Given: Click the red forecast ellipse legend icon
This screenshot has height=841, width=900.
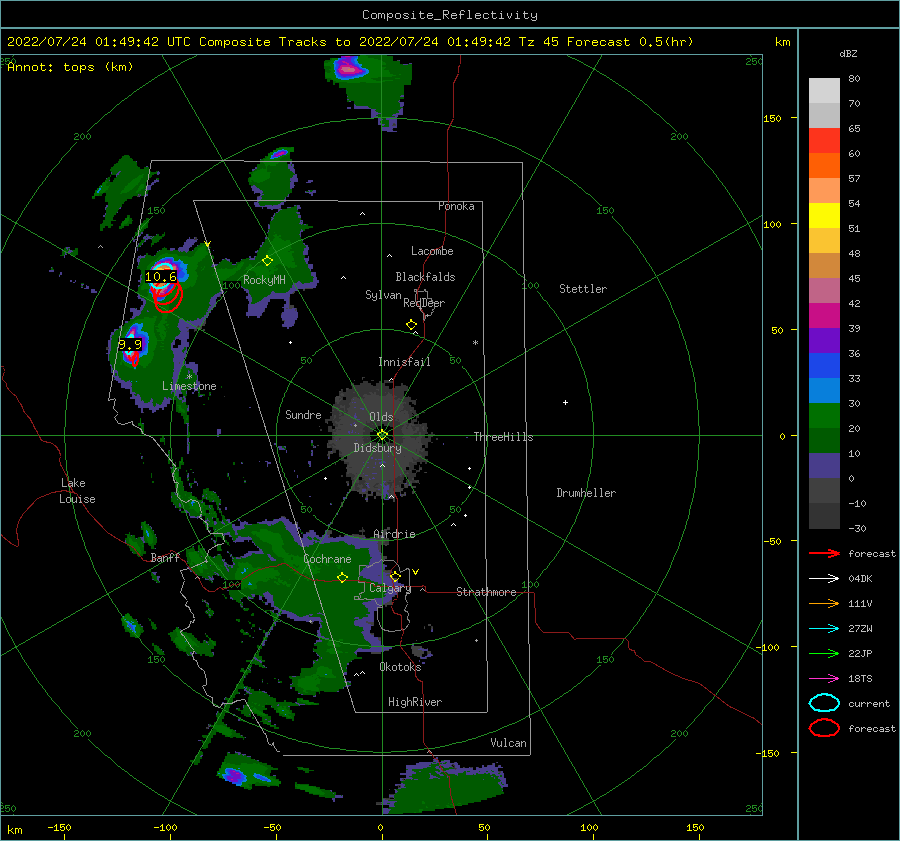Looking at the screenshot, I should (x=824, y=728).
